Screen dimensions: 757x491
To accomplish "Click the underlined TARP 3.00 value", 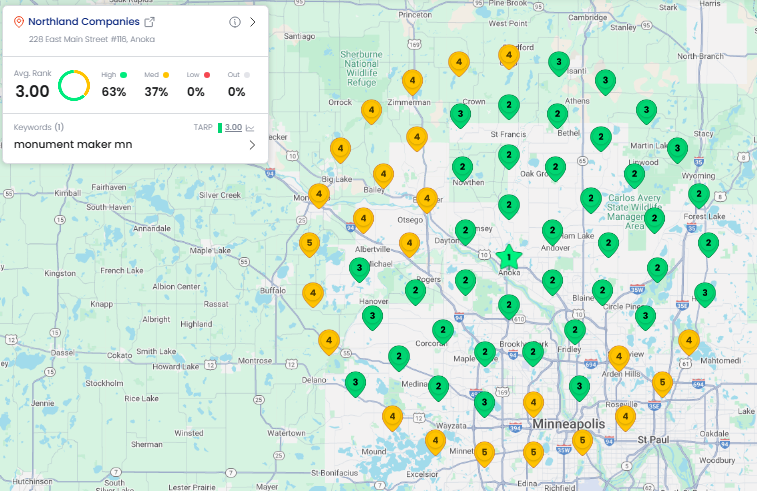I will pos(233,128).
